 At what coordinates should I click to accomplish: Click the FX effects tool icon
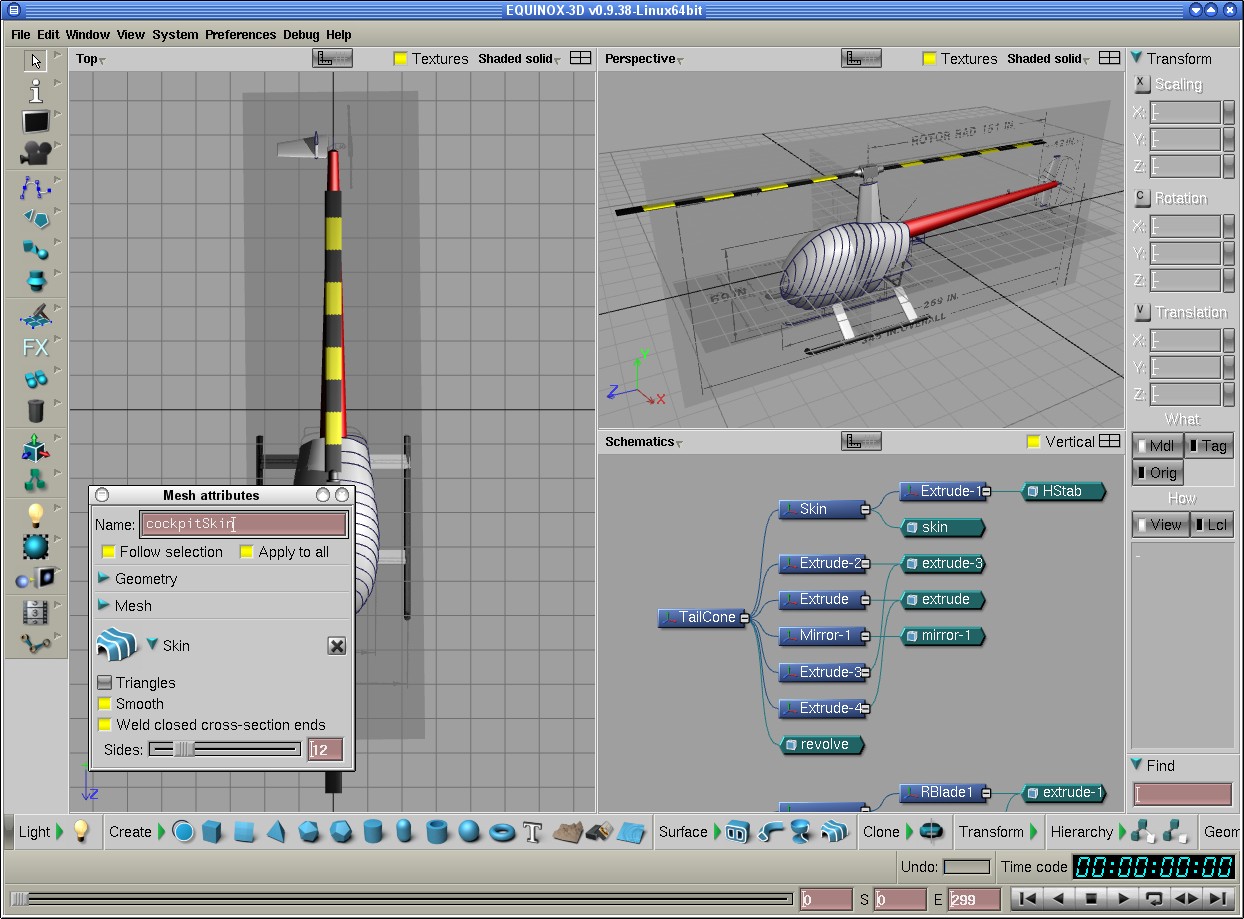[35, 348]
